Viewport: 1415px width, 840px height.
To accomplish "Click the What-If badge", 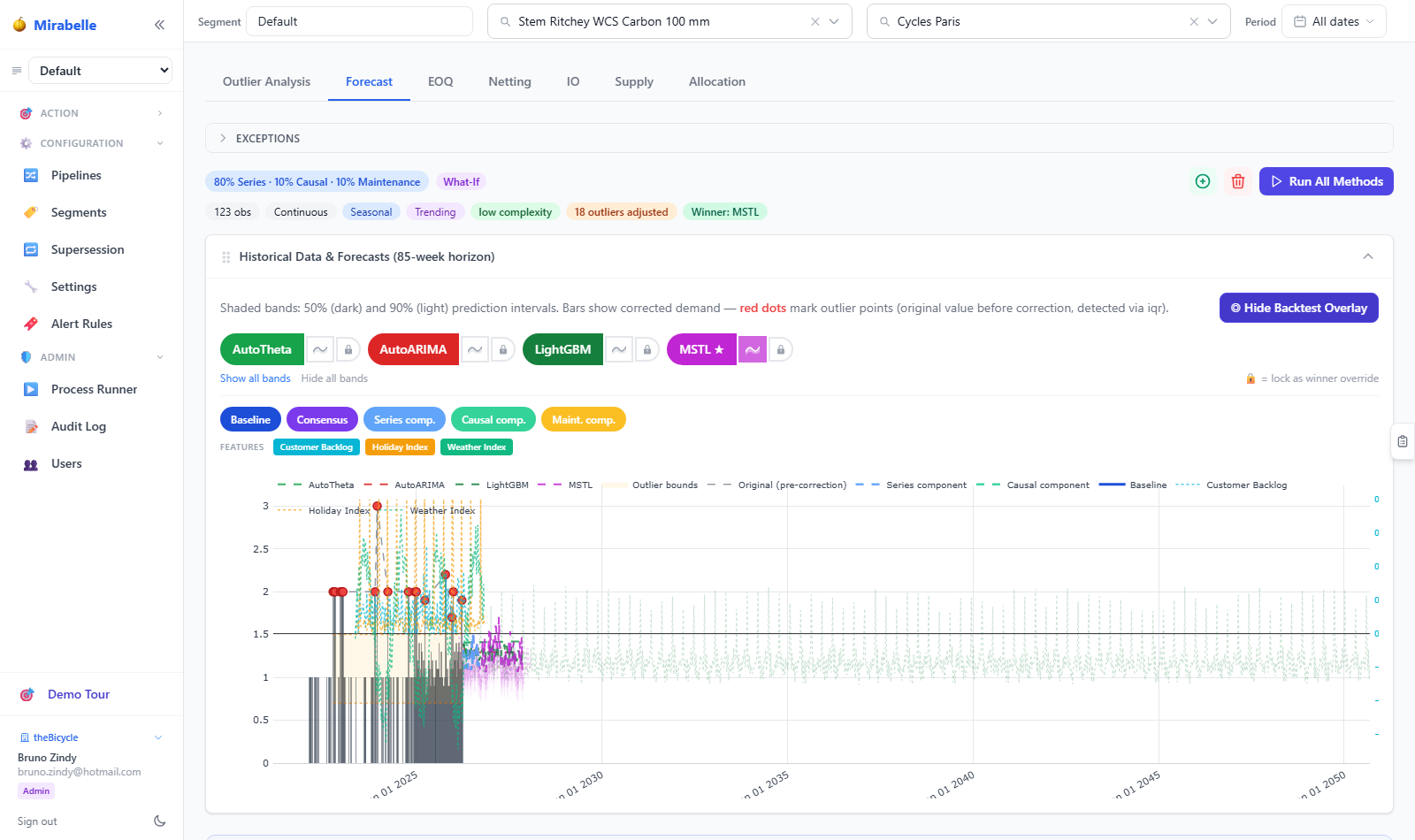I will click(461, 182).
